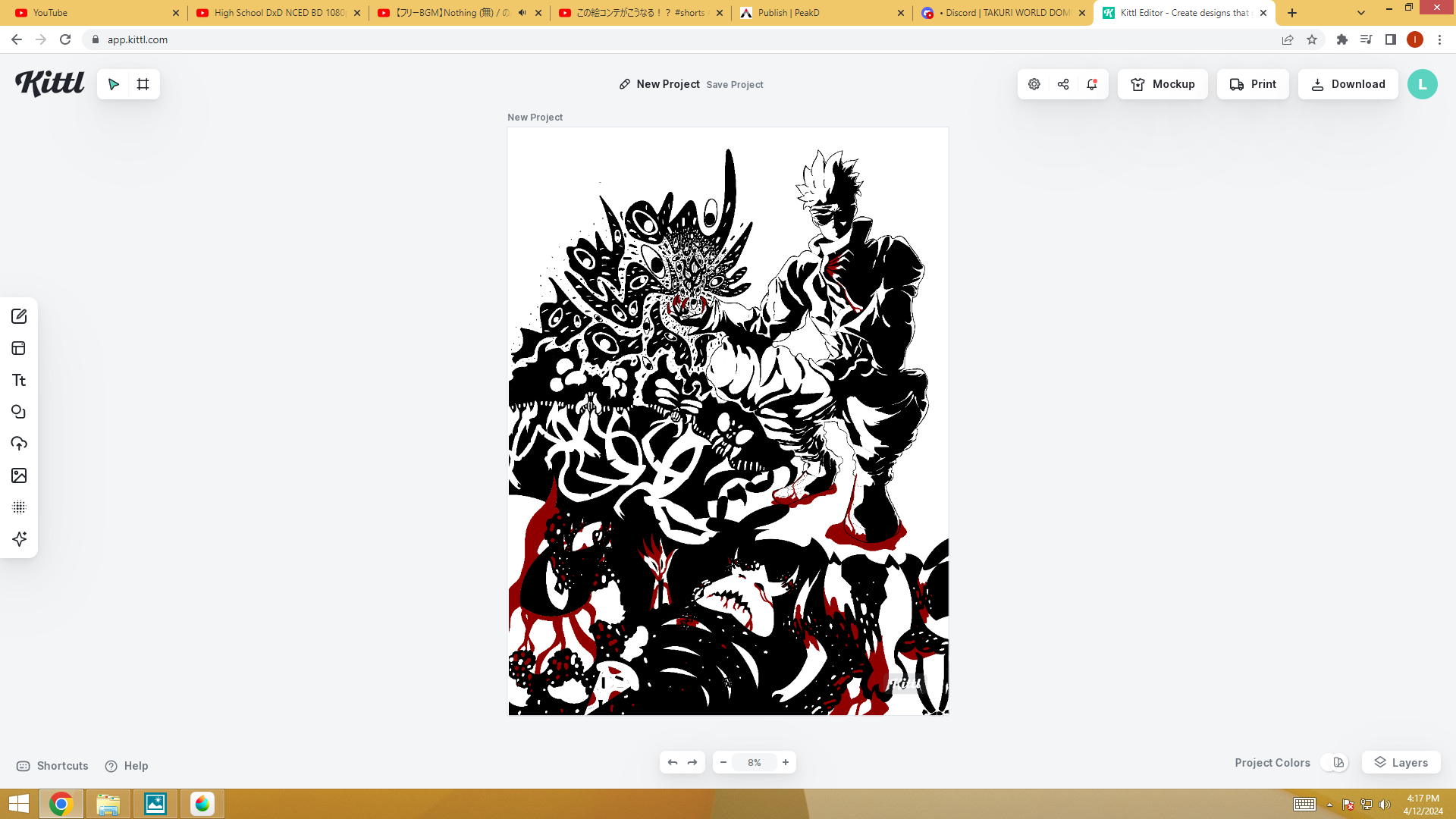Click the Print button
The image size is (1456, 819).
click(x=1253, y=84)
